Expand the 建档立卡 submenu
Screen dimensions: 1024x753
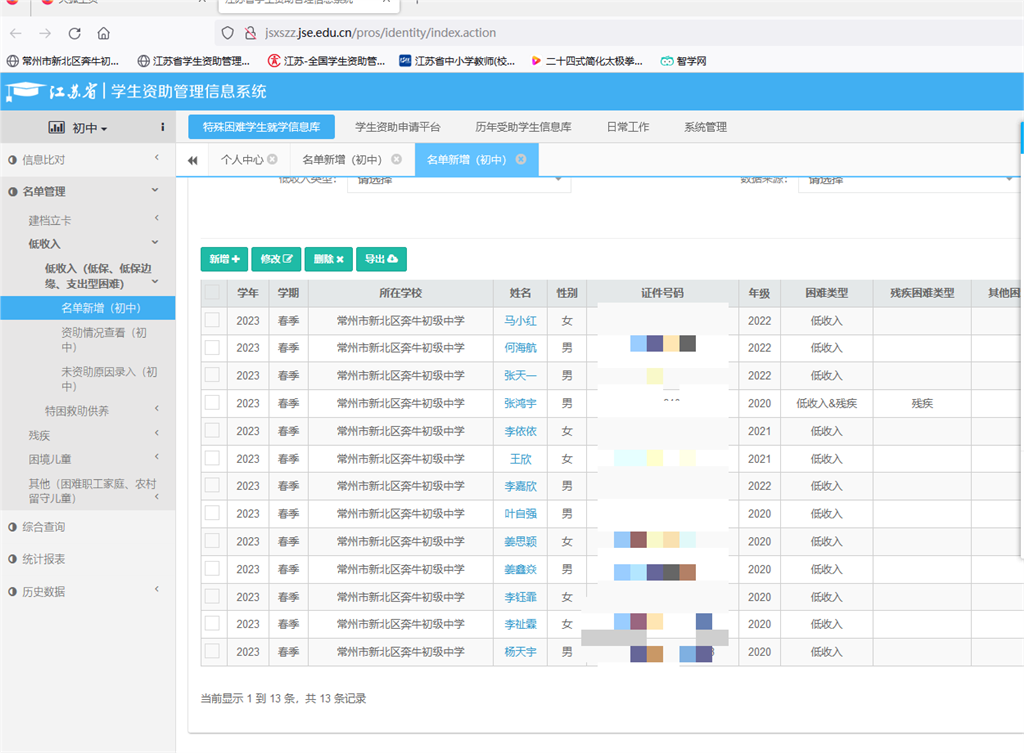coord(88,220)
